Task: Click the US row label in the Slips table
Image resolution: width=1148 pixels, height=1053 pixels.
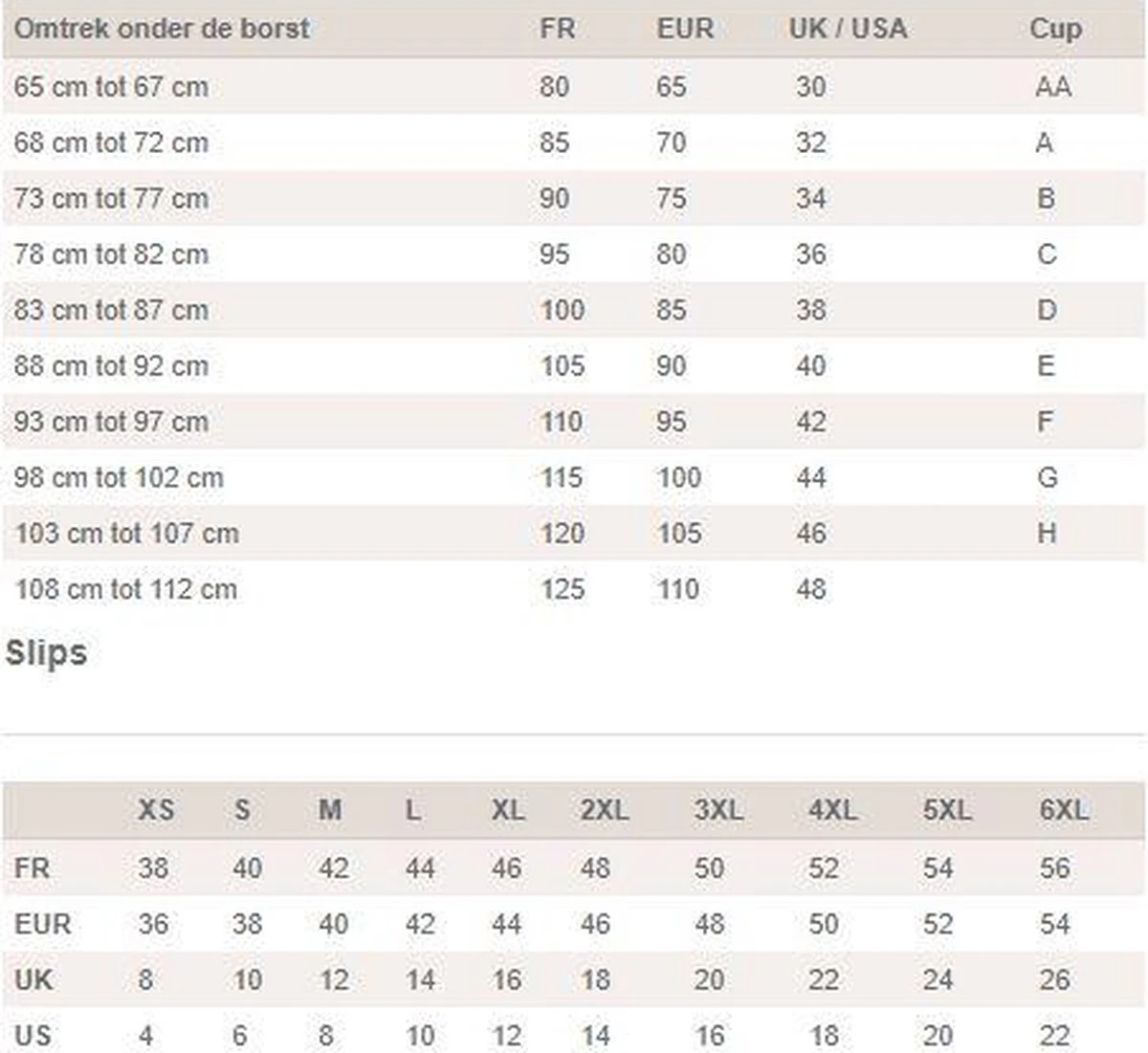Action: 33,1036
